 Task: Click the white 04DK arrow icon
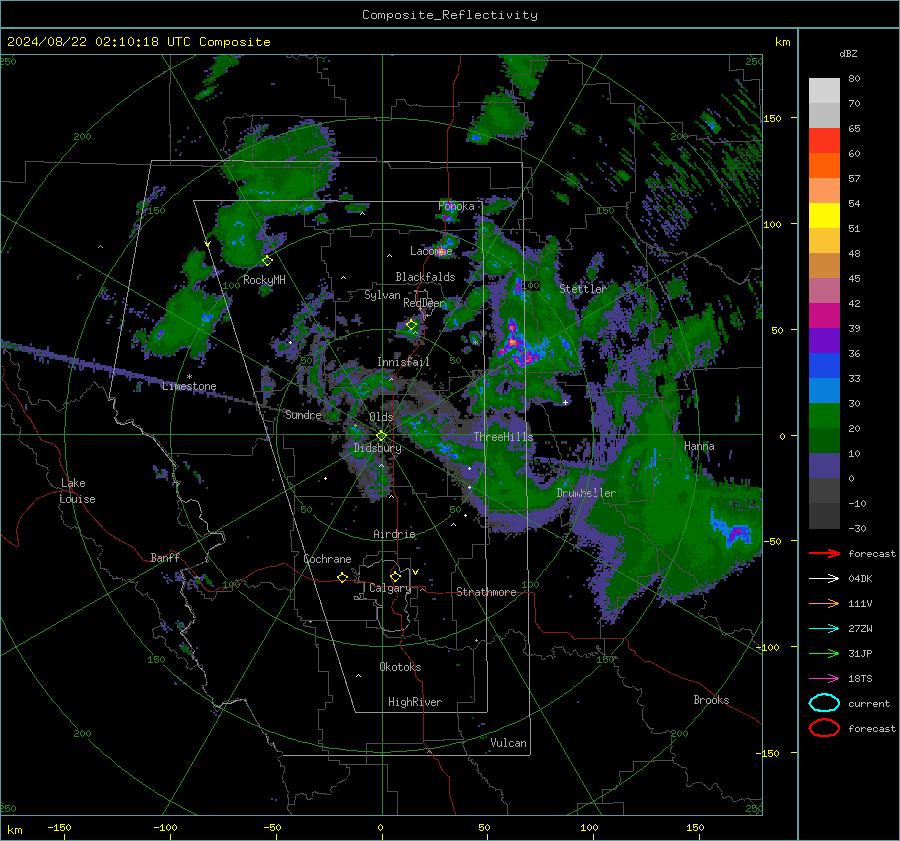[824, 579]
